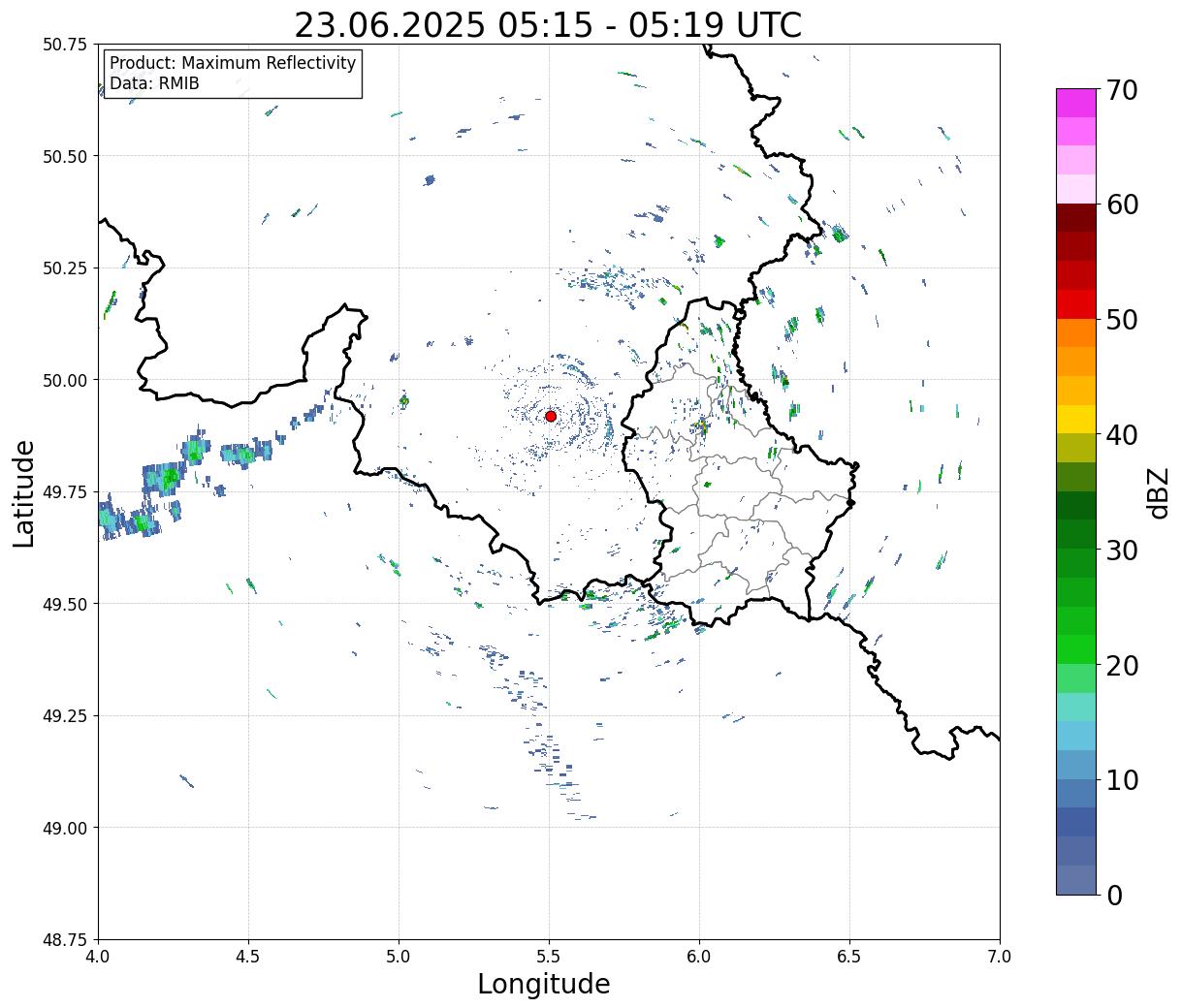Click the red radar station marker
1182x1008 pixels.
(x=551, y=416)
